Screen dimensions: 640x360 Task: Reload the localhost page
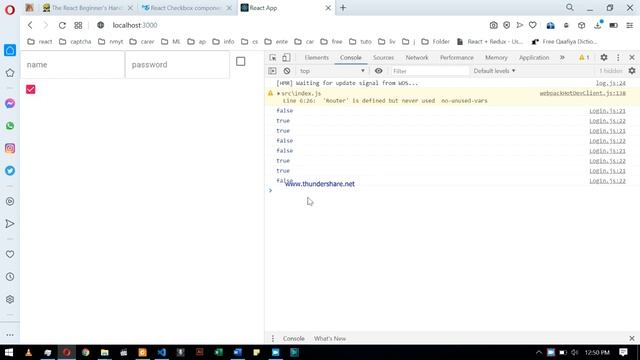point(62,25)
